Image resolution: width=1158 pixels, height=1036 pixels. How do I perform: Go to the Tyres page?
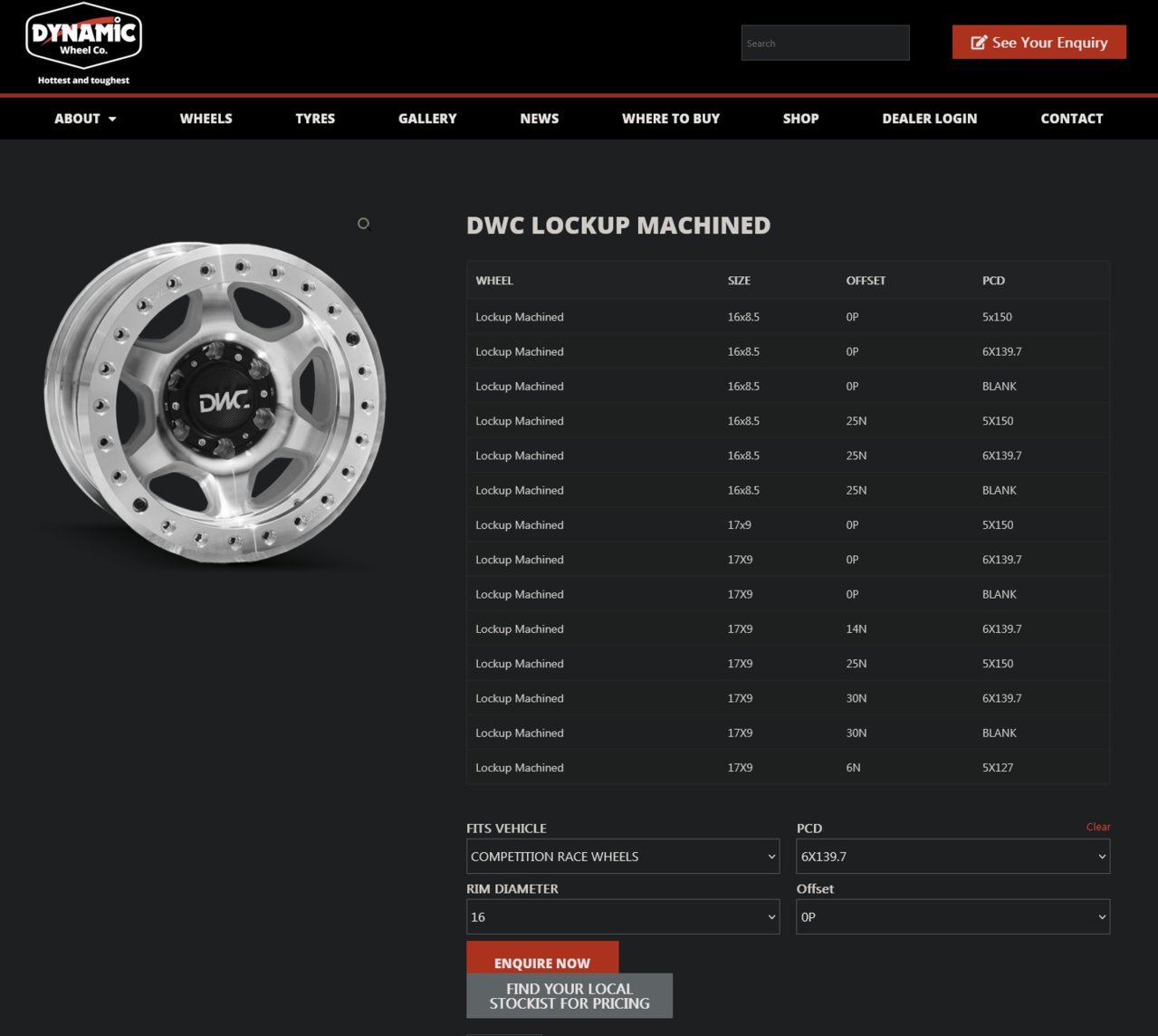coord(315,119)
